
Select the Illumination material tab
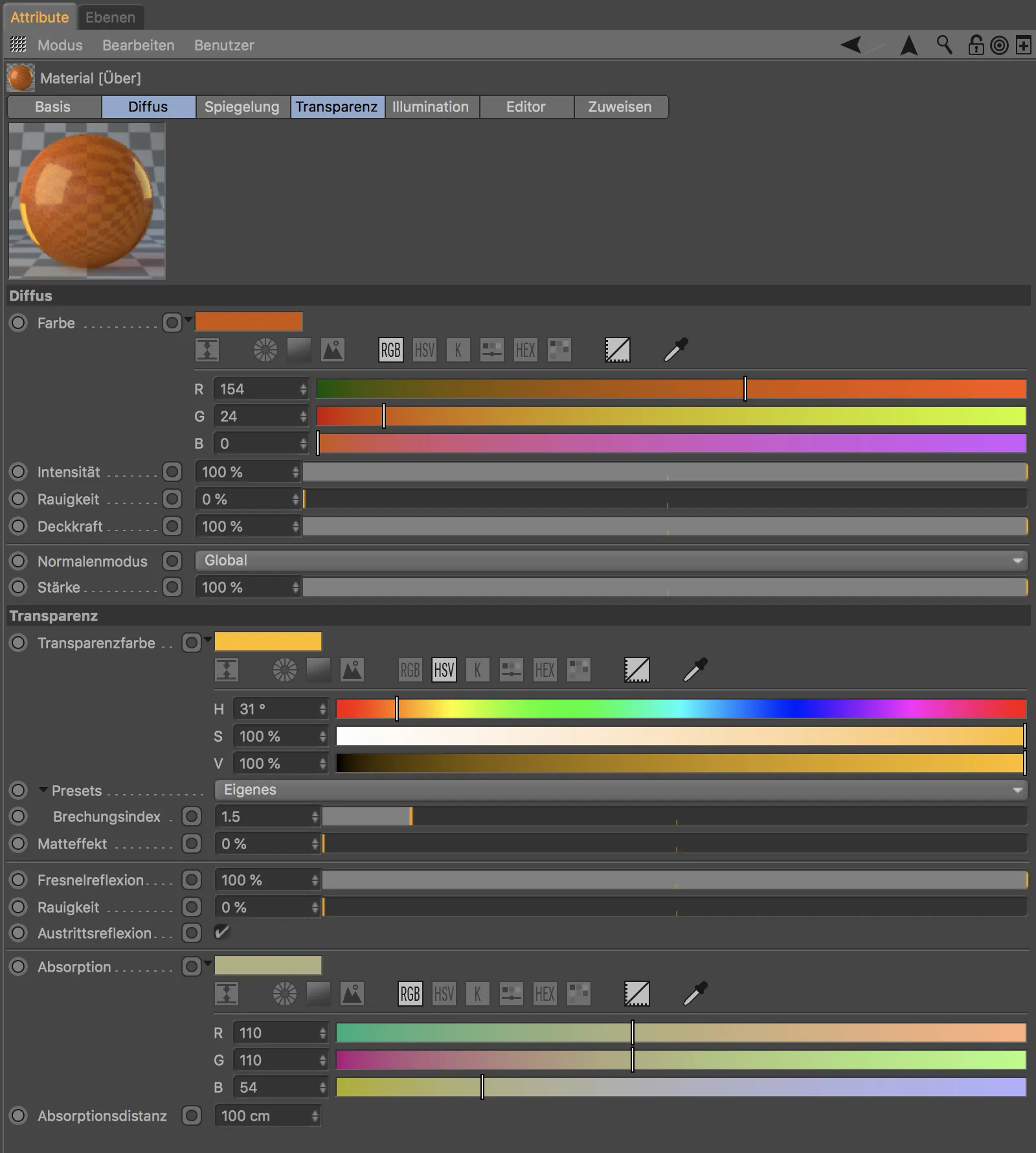point(431,107)
